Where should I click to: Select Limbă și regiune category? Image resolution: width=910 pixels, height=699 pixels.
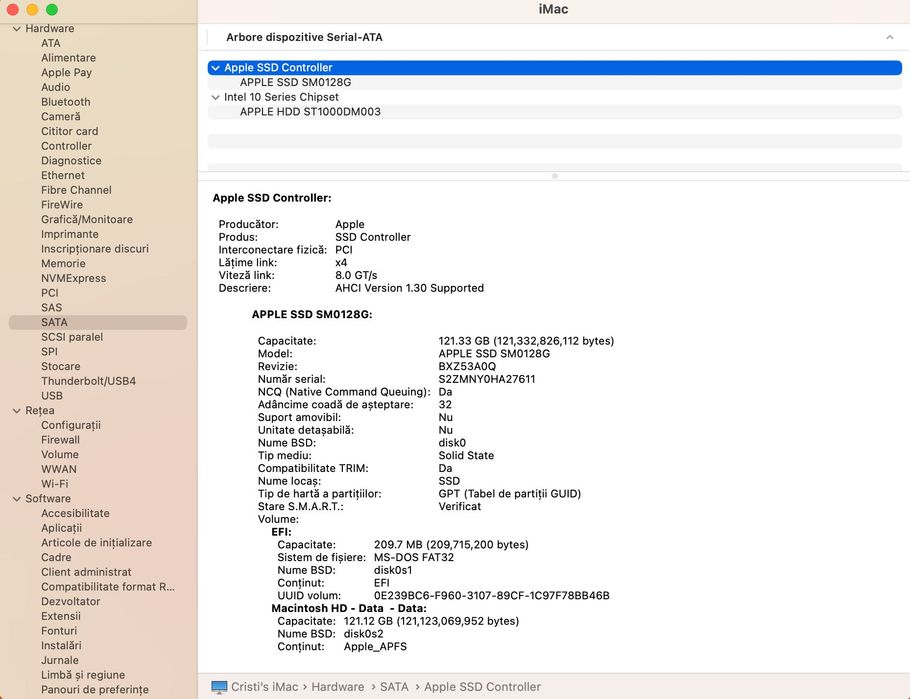[x=83, y=675]
